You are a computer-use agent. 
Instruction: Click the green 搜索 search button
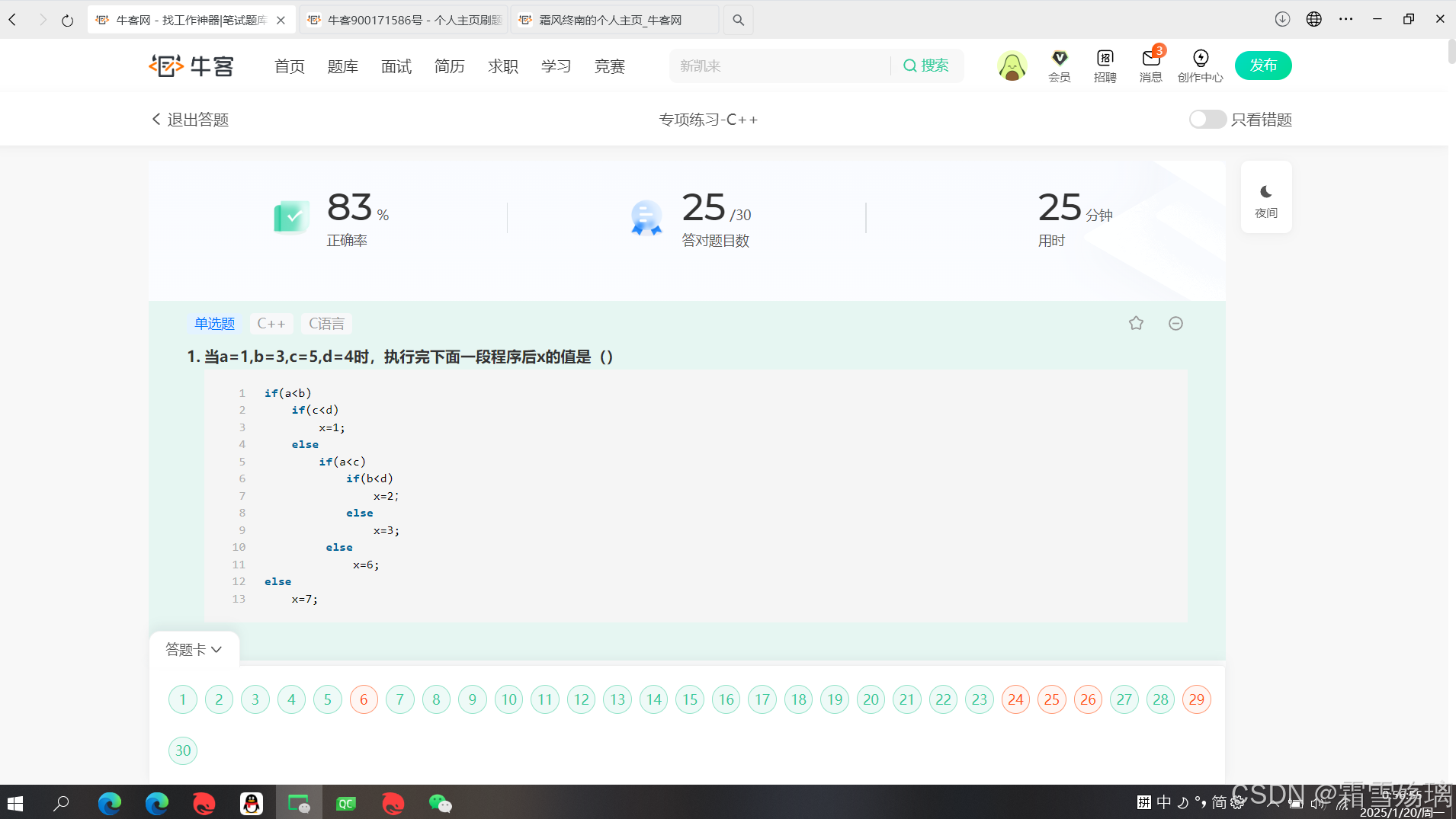coord(926,66)
